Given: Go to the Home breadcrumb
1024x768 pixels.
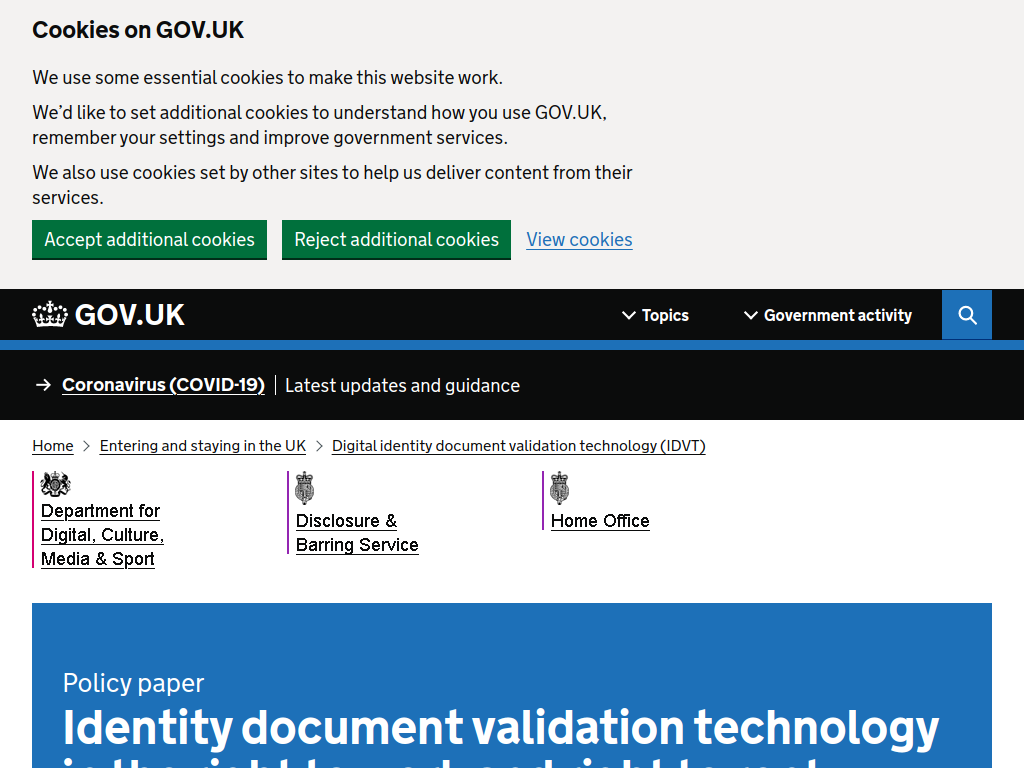Looking at the screenshot, I should (53, 446).
